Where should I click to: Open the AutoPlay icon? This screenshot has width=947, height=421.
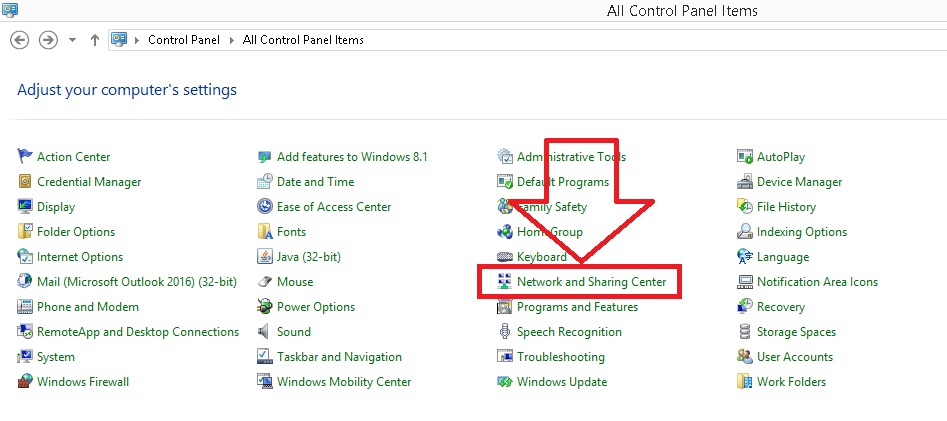point(745,156)
